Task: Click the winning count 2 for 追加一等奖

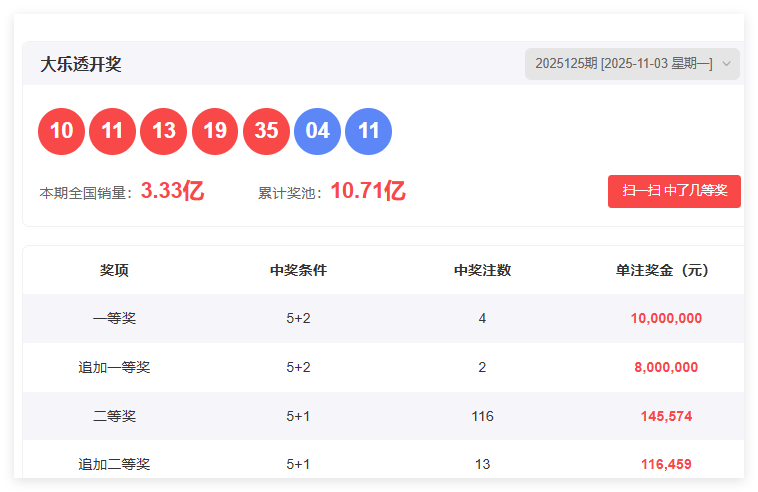Action: point(482,367)
